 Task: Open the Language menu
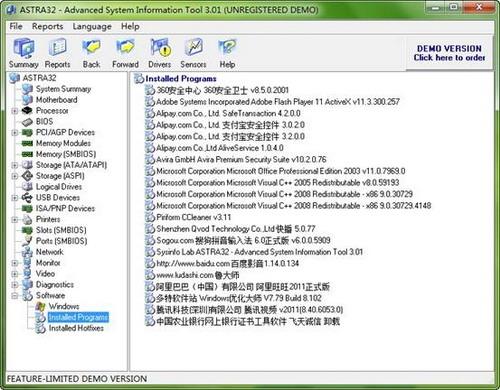coord(92,26)
